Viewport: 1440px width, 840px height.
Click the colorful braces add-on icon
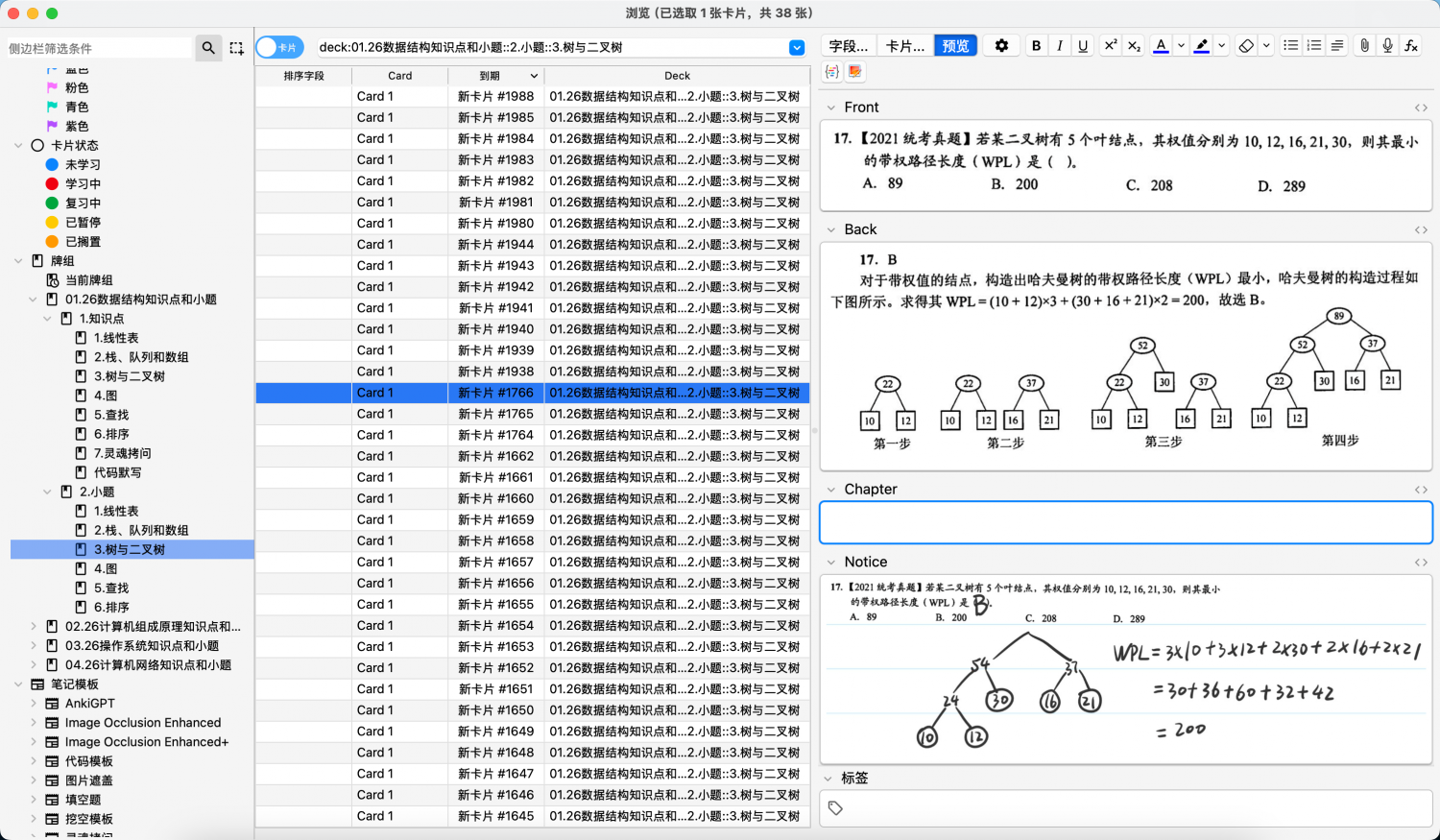point(831,72)
